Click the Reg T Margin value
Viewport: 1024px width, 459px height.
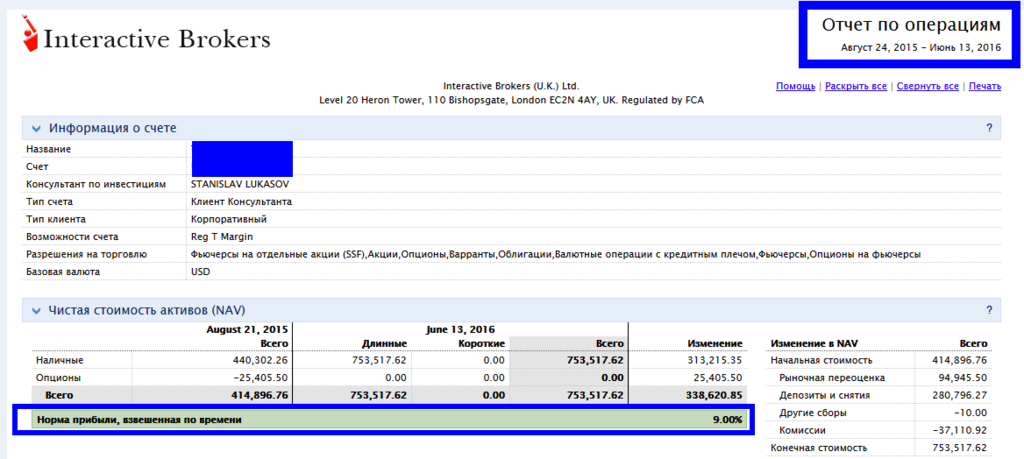coord(221,236)
